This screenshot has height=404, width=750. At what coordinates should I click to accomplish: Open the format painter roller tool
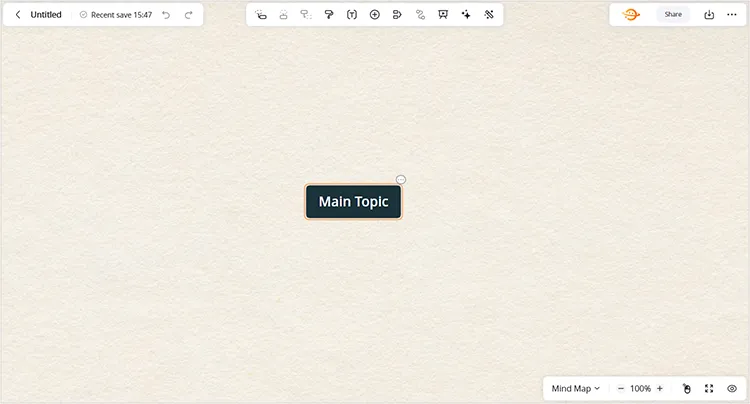[329, 15]
